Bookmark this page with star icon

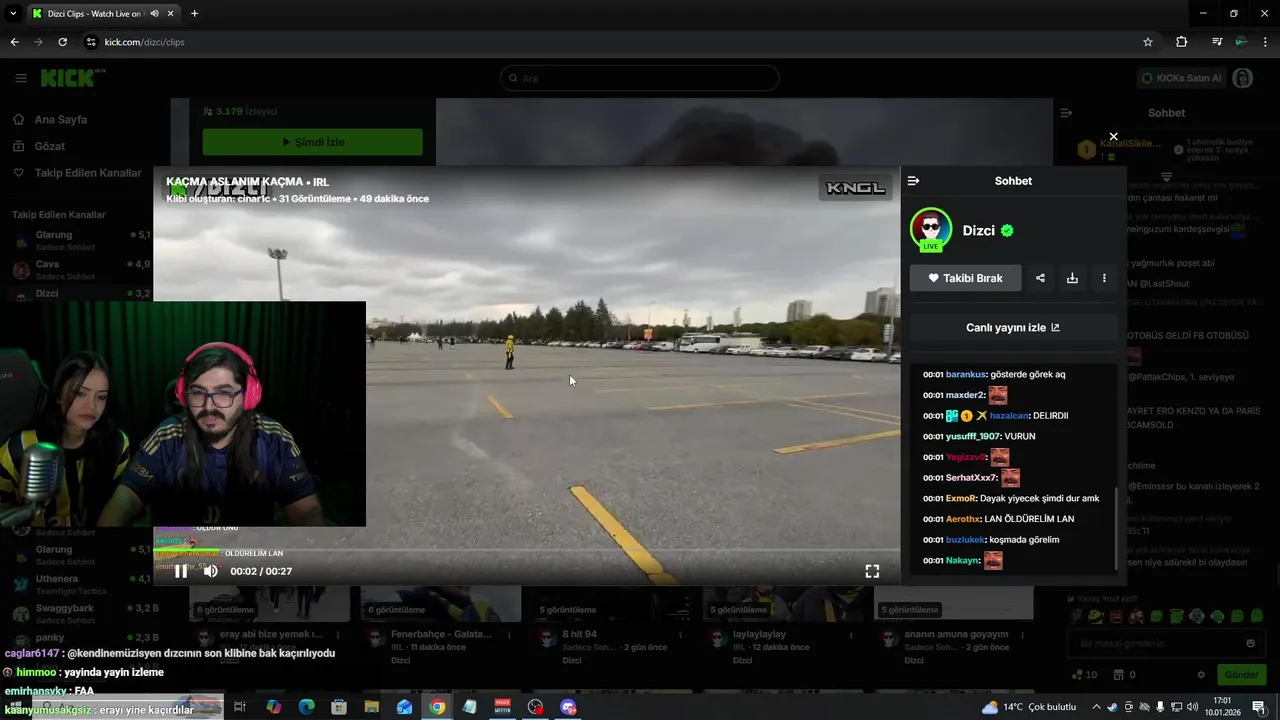(1148, 42)
